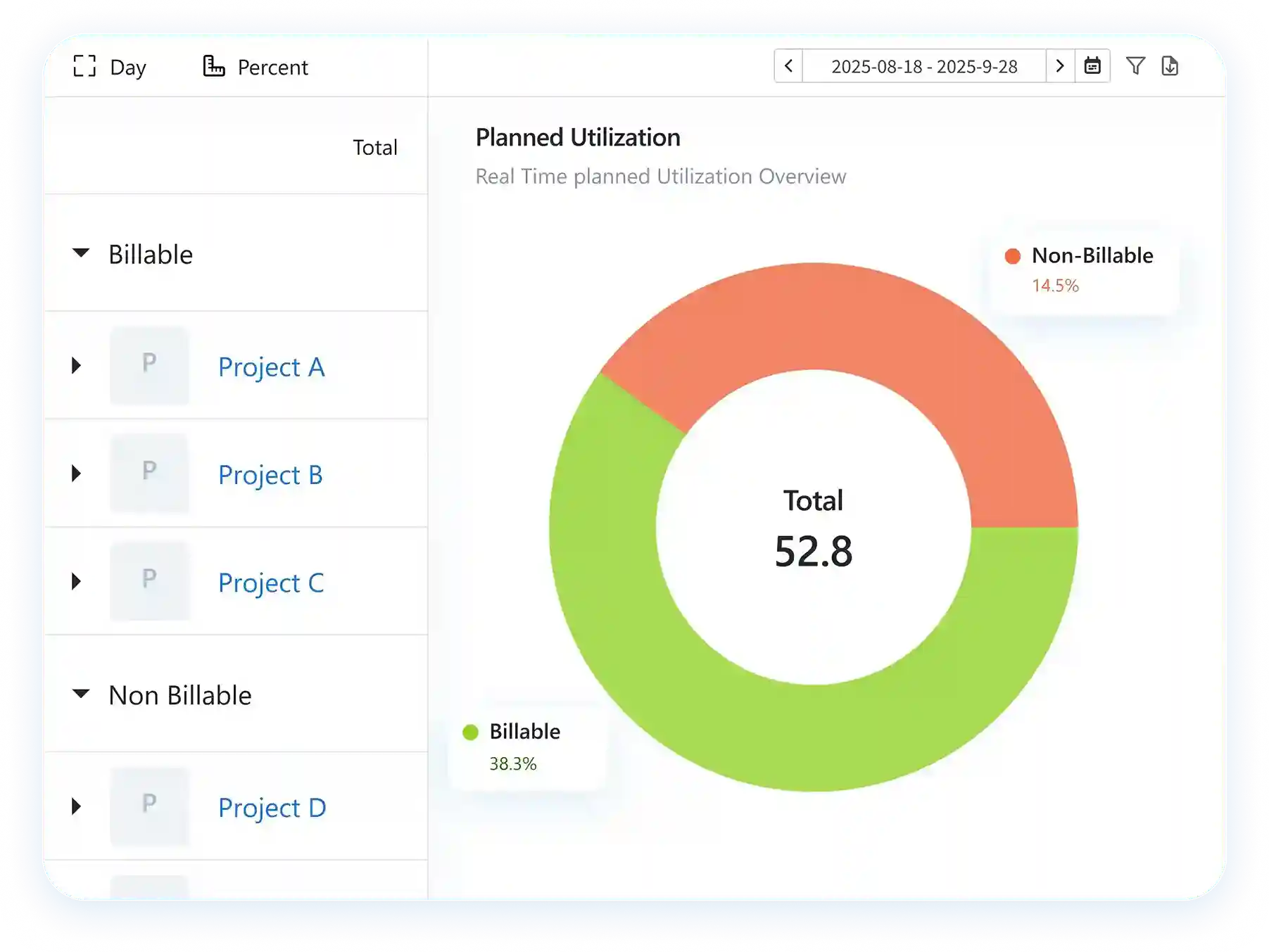The image size is (1269, 952).
Task: Click green Billable legend color dot
Action: [x=470, y=732]
